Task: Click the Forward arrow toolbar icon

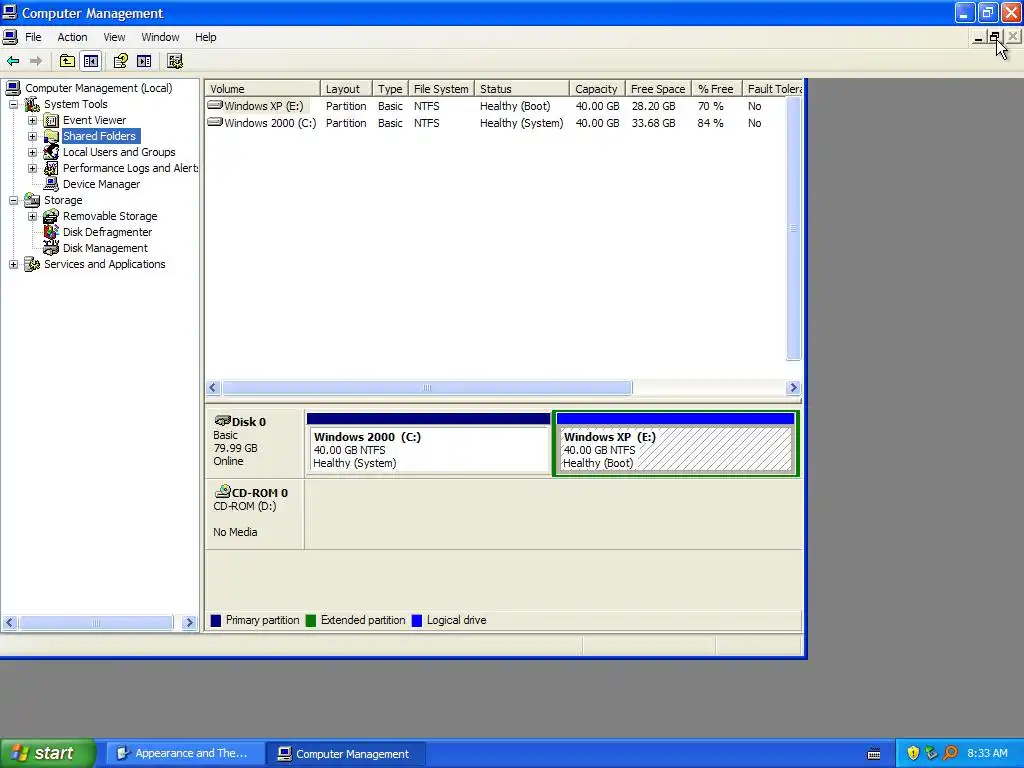Action: pyautogui.click(x=36, y=61)
